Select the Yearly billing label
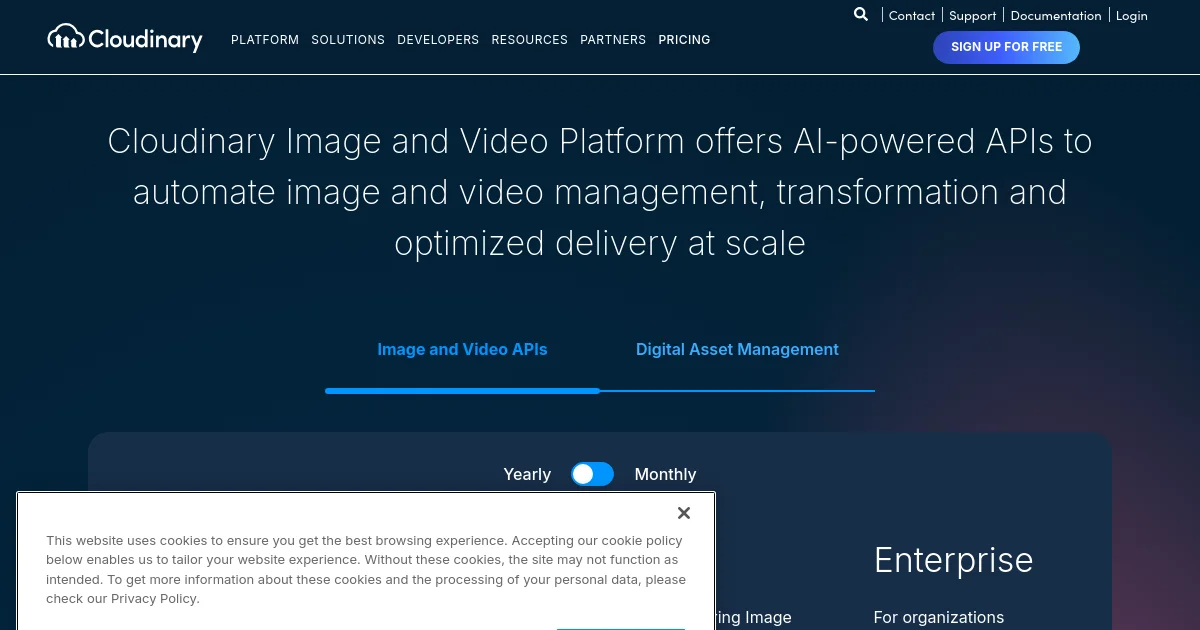Viewport: 1200px width, 630px height. tap(527, 475)
